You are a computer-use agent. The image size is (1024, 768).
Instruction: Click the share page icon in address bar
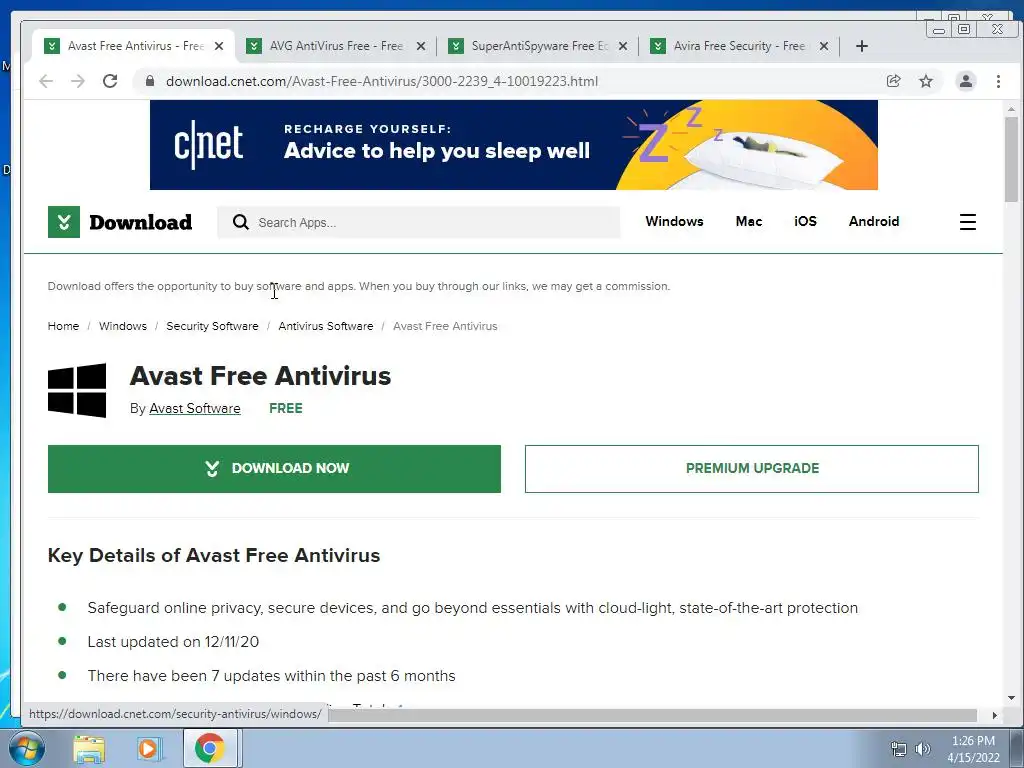[x=893, y=81]
